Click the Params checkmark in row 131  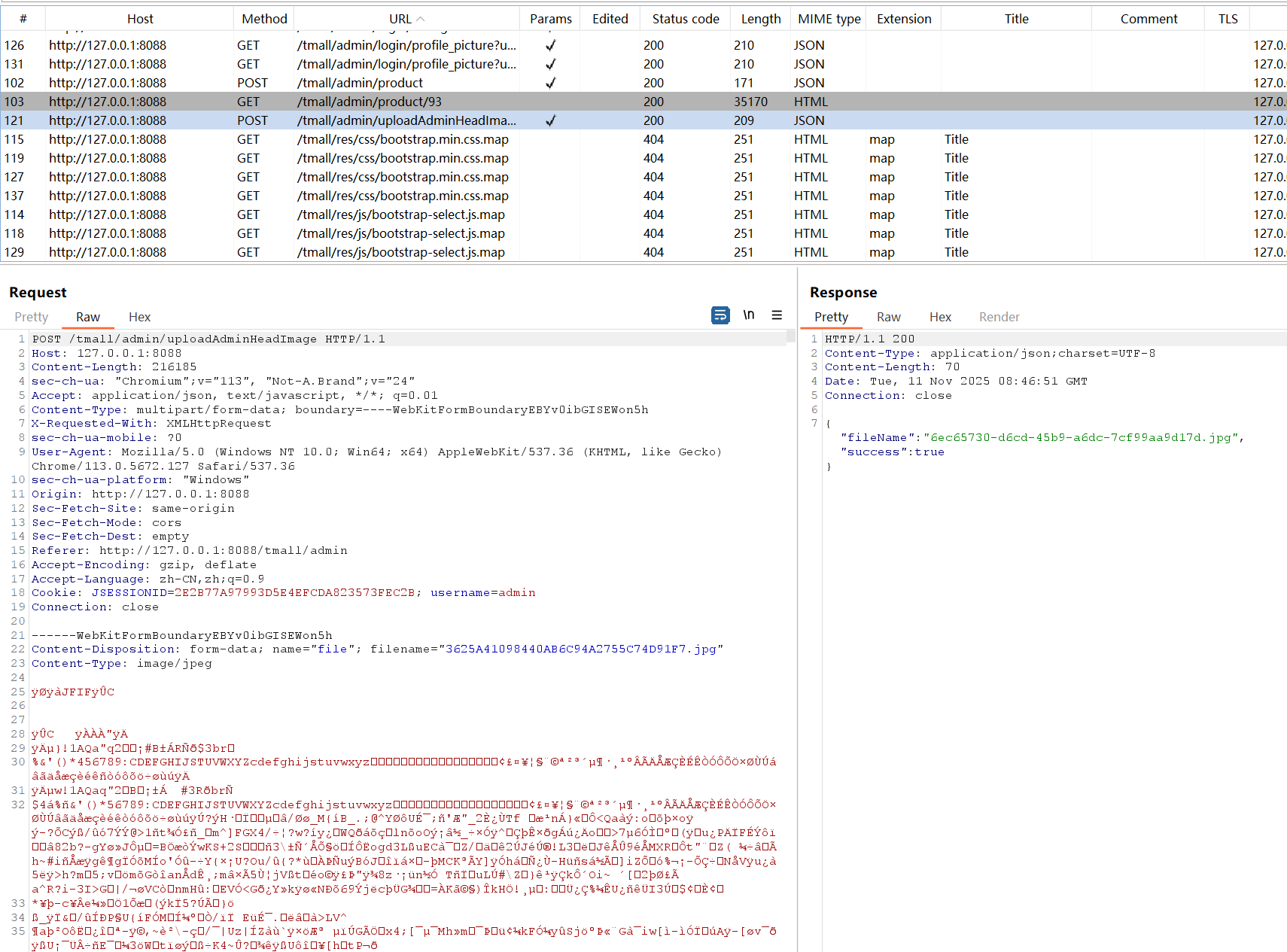pyautogui.click(x=550, y=64)
